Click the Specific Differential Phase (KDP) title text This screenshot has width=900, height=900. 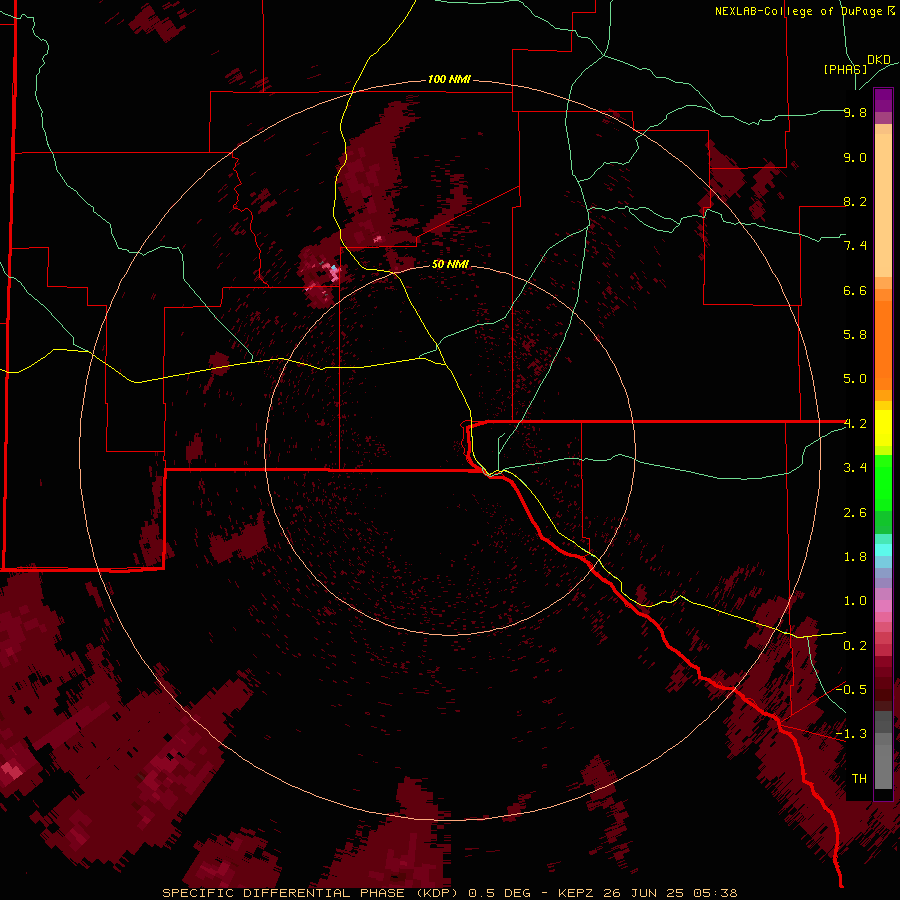(313, 893)
